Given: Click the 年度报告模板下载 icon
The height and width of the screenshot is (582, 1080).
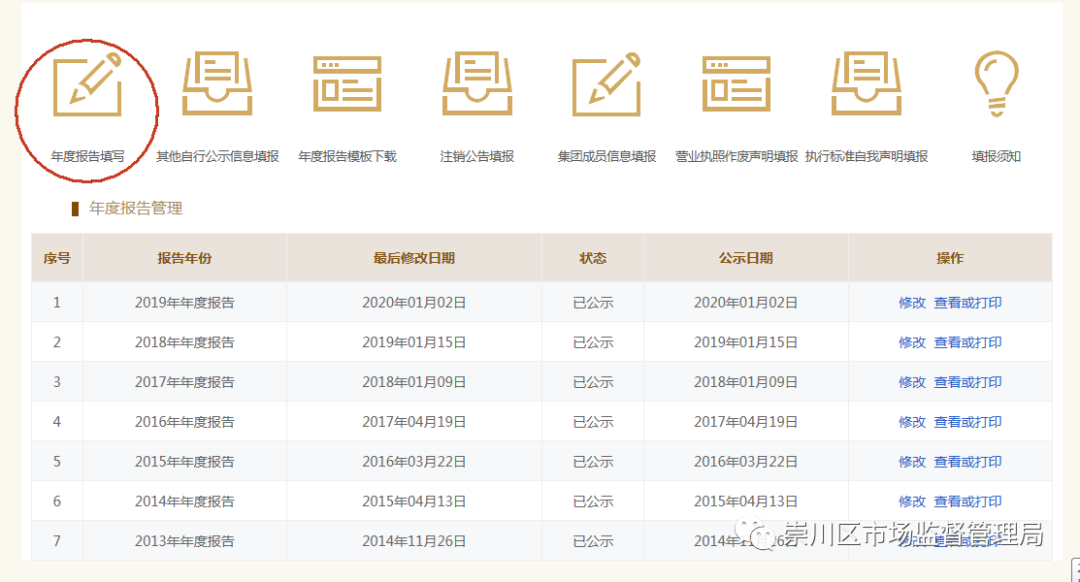Looking at the screenshot, I should click(347, 84).
